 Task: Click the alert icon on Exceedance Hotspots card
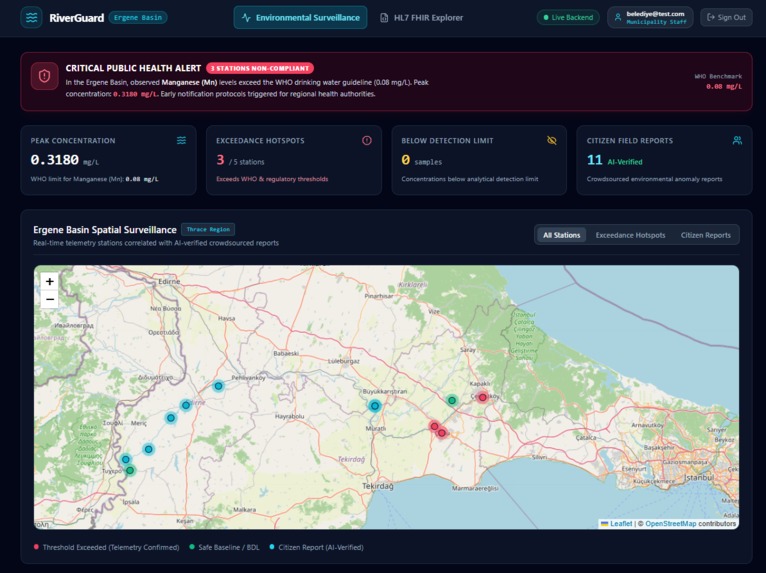[x=367, y=141]
